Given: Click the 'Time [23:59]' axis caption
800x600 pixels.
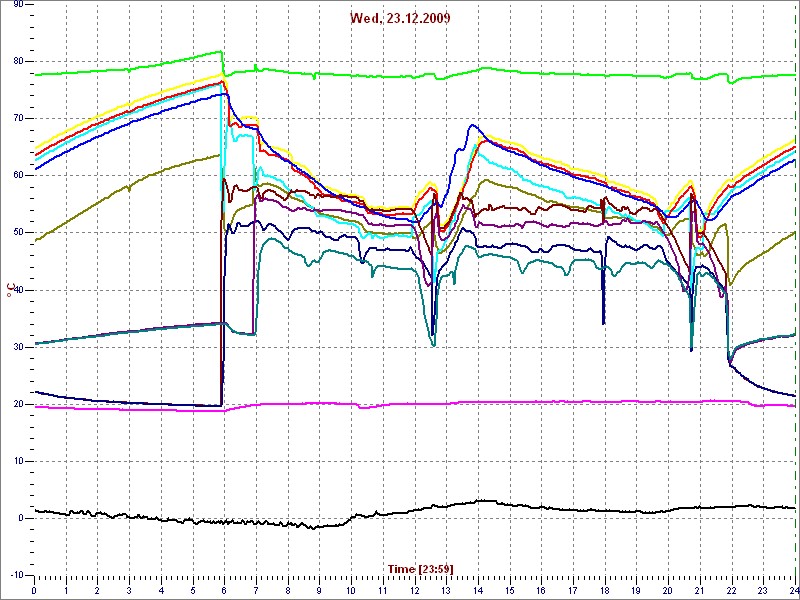Looking at the screenshot, I should 420,568.
